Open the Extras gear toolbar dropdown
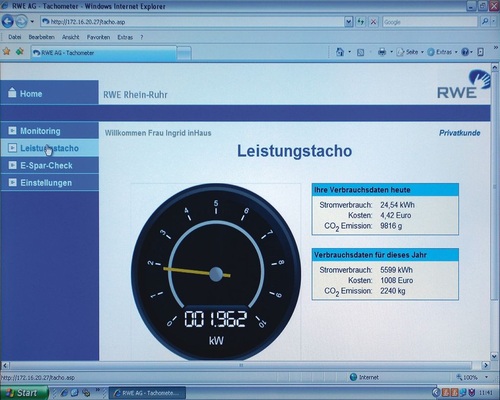This screenshot has width=500, height=400. pos(442,52)
